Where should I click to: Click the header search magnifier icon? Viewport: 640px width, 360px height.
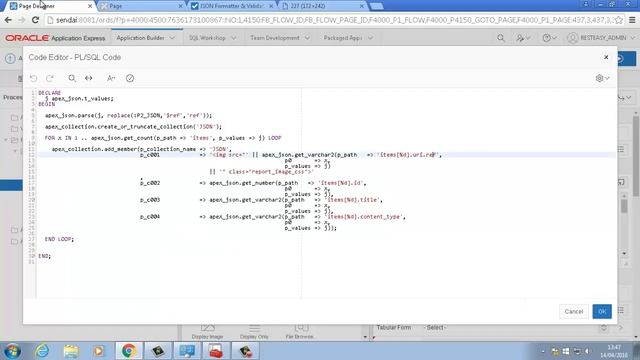click(501, 38)
